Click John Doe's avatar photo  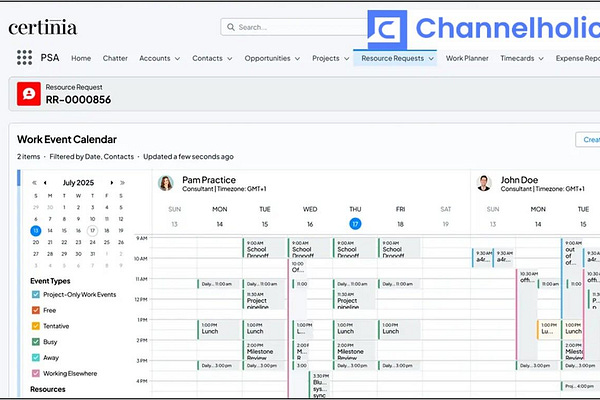tap(484, 183)
